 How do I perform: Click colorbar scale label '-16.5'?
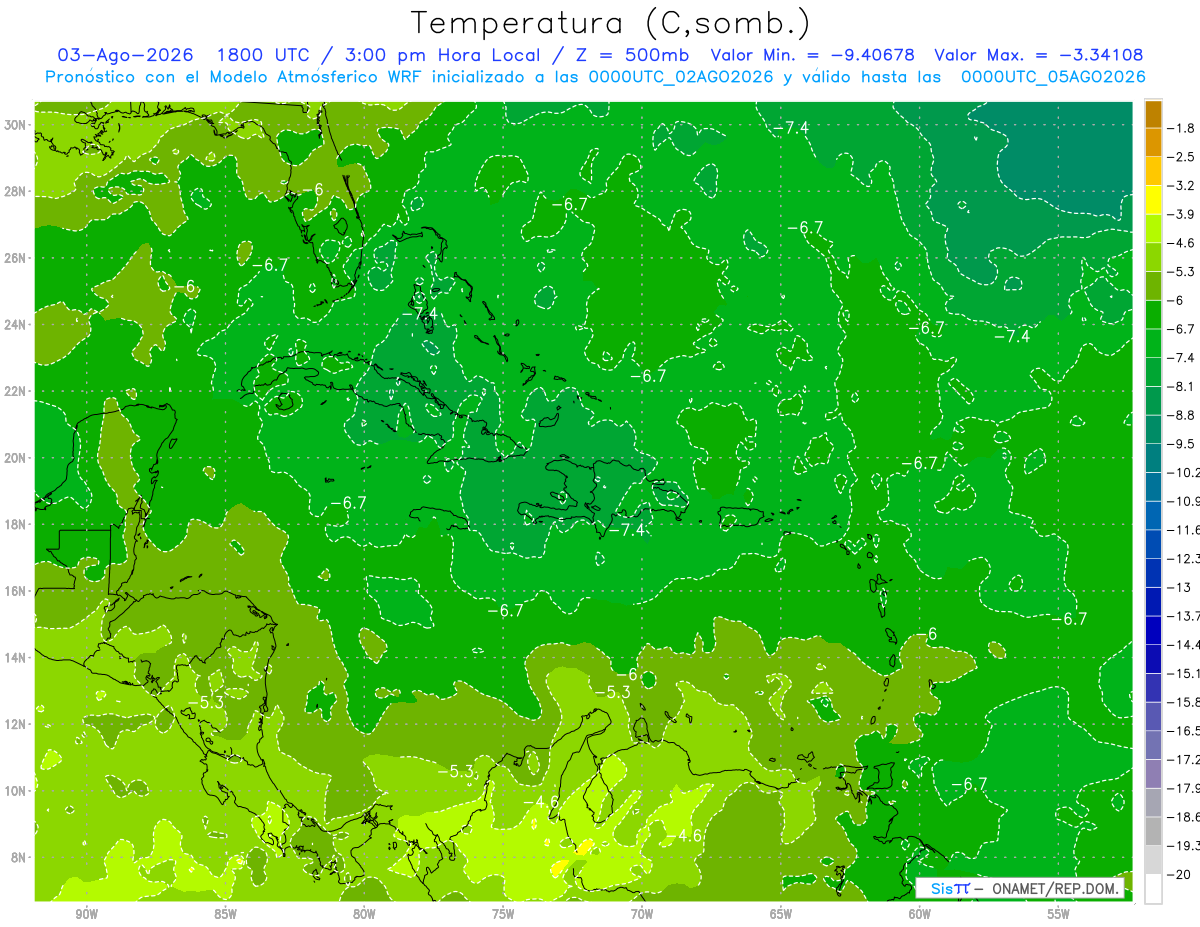[1185, 731]
